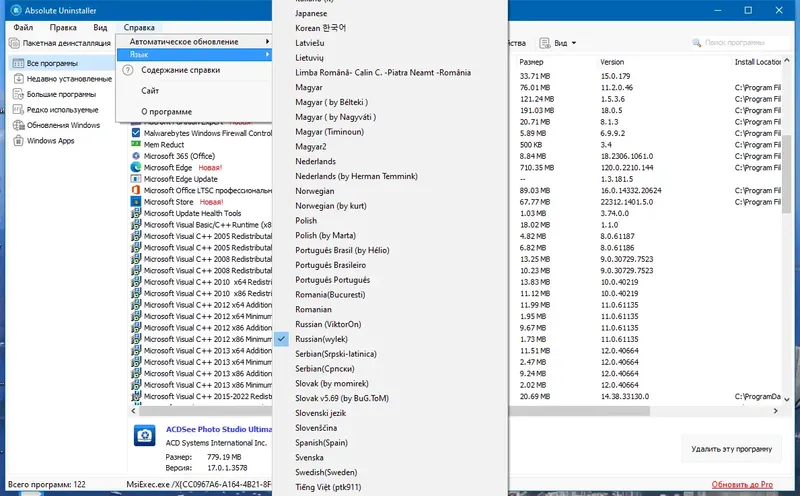Open the Spravka menu
The width and height of the screenshot is (800, 496).
tap(139, 28)
